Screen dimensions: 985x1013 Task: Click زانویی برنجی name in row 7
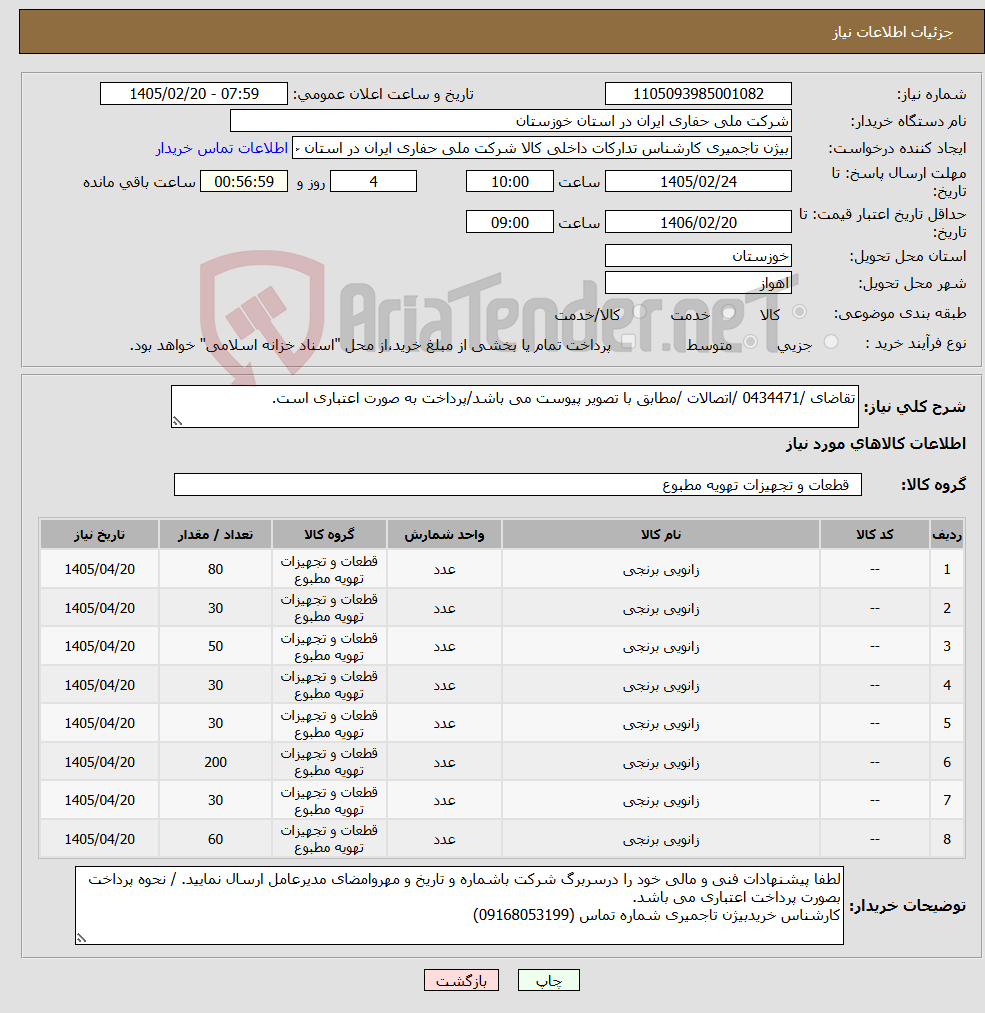click(x=661, y=800)
